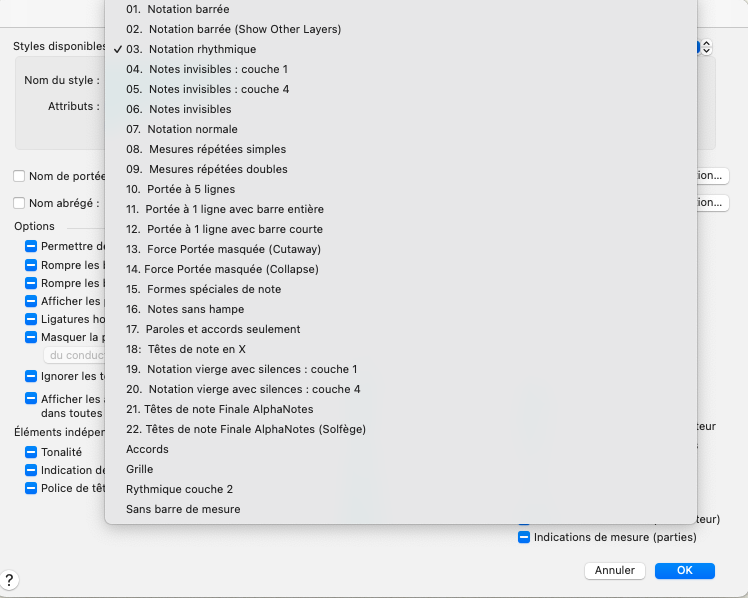
Task: Click the stepper arrows beside the styles popup
Action: click(x=706, y=47)
